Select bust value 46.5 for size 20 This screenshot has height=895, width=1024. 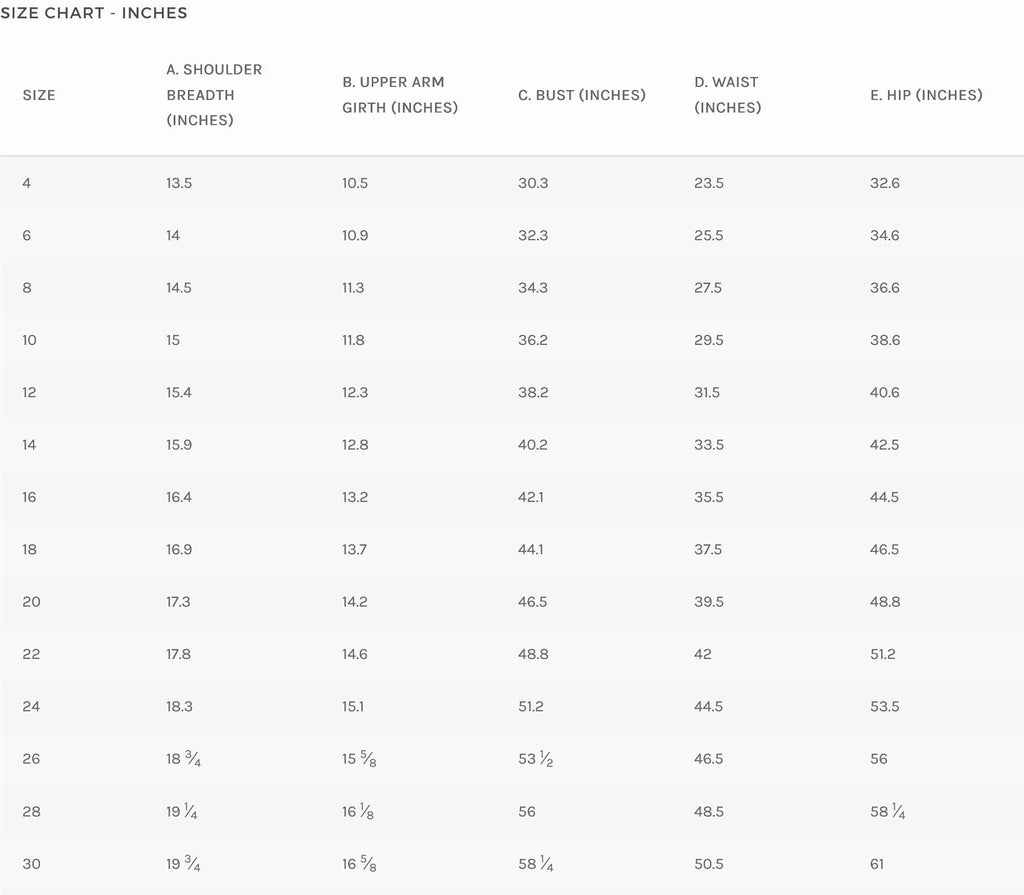tap(533, 602)
